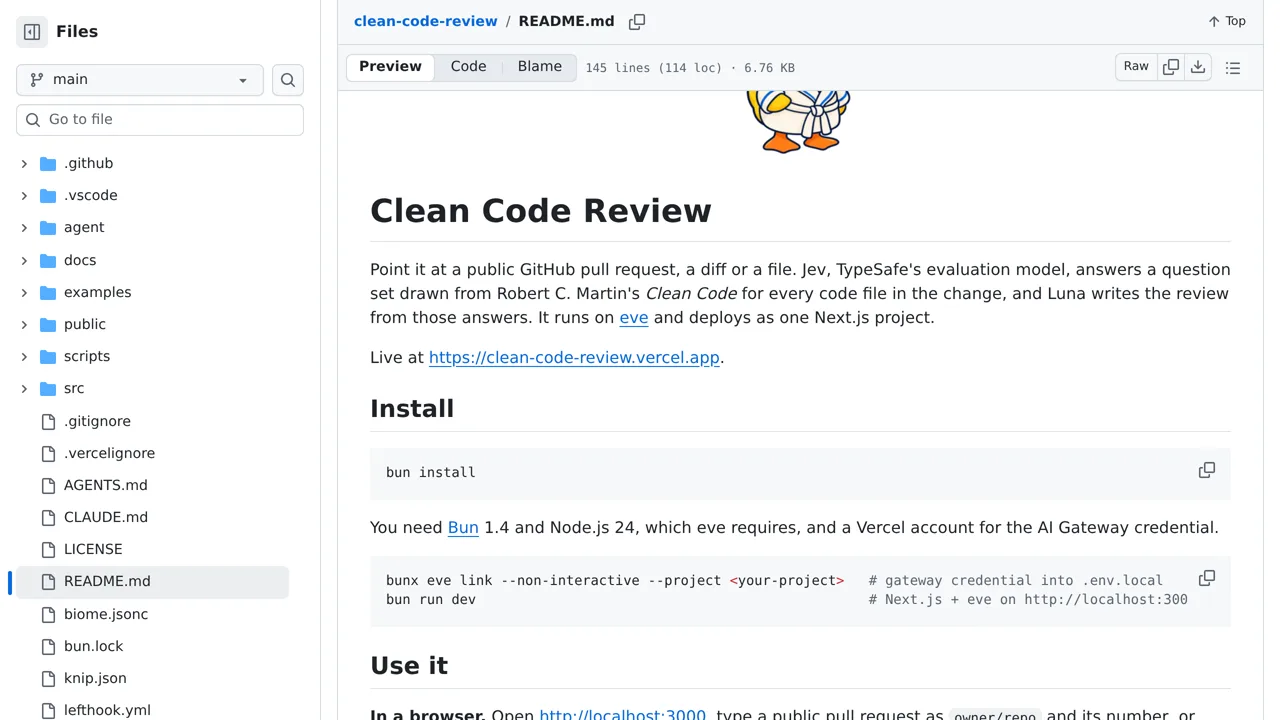Click the file search magnifier button
1280x720 pixels.
point(288,80)
